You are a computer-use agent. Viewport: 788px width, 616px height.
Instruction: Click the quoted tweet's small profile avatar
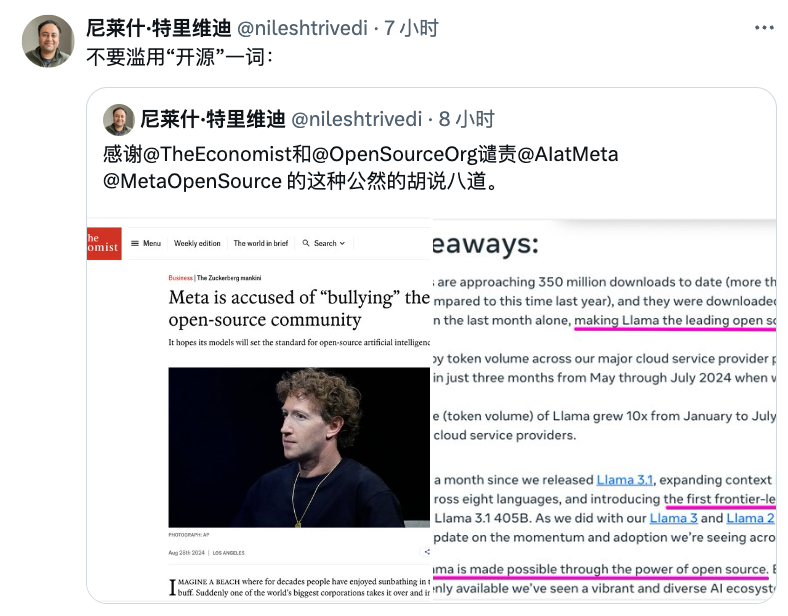119,120
